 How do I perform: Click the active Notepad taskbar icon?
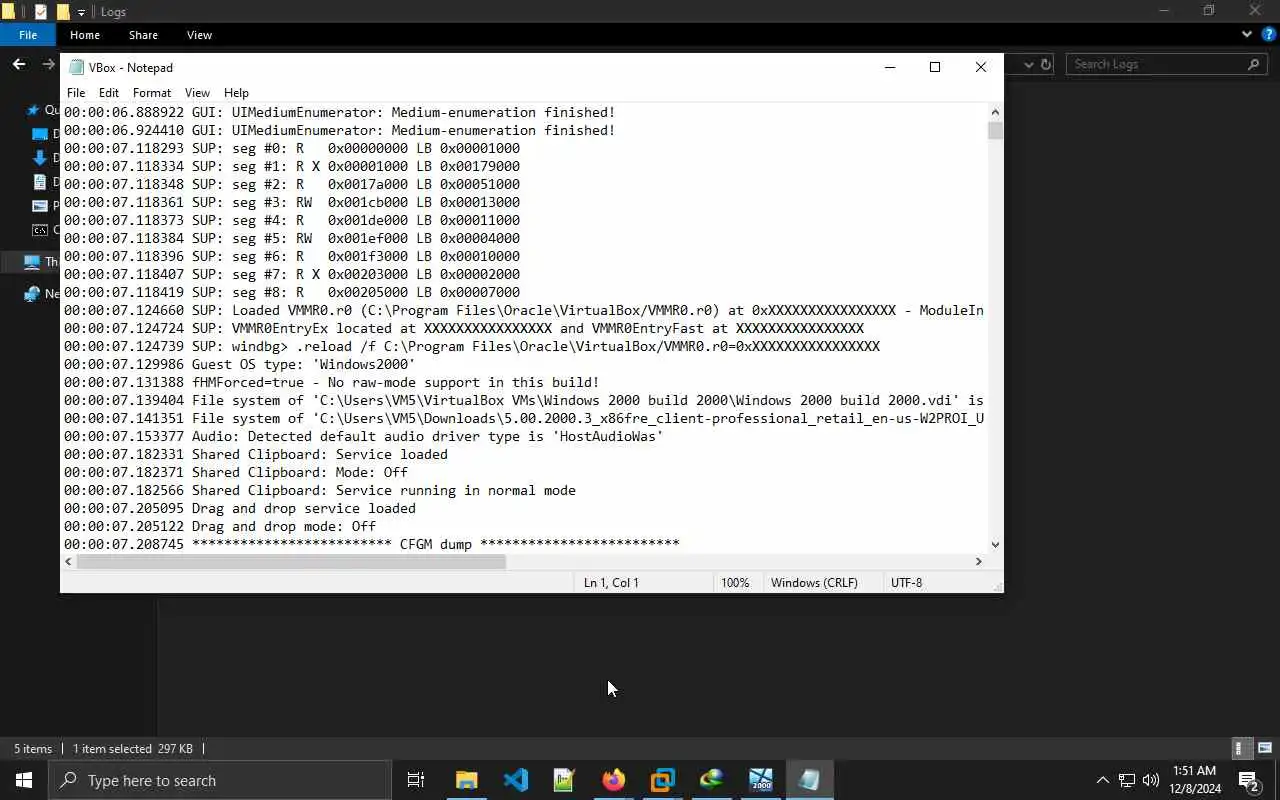pos(809,780)
